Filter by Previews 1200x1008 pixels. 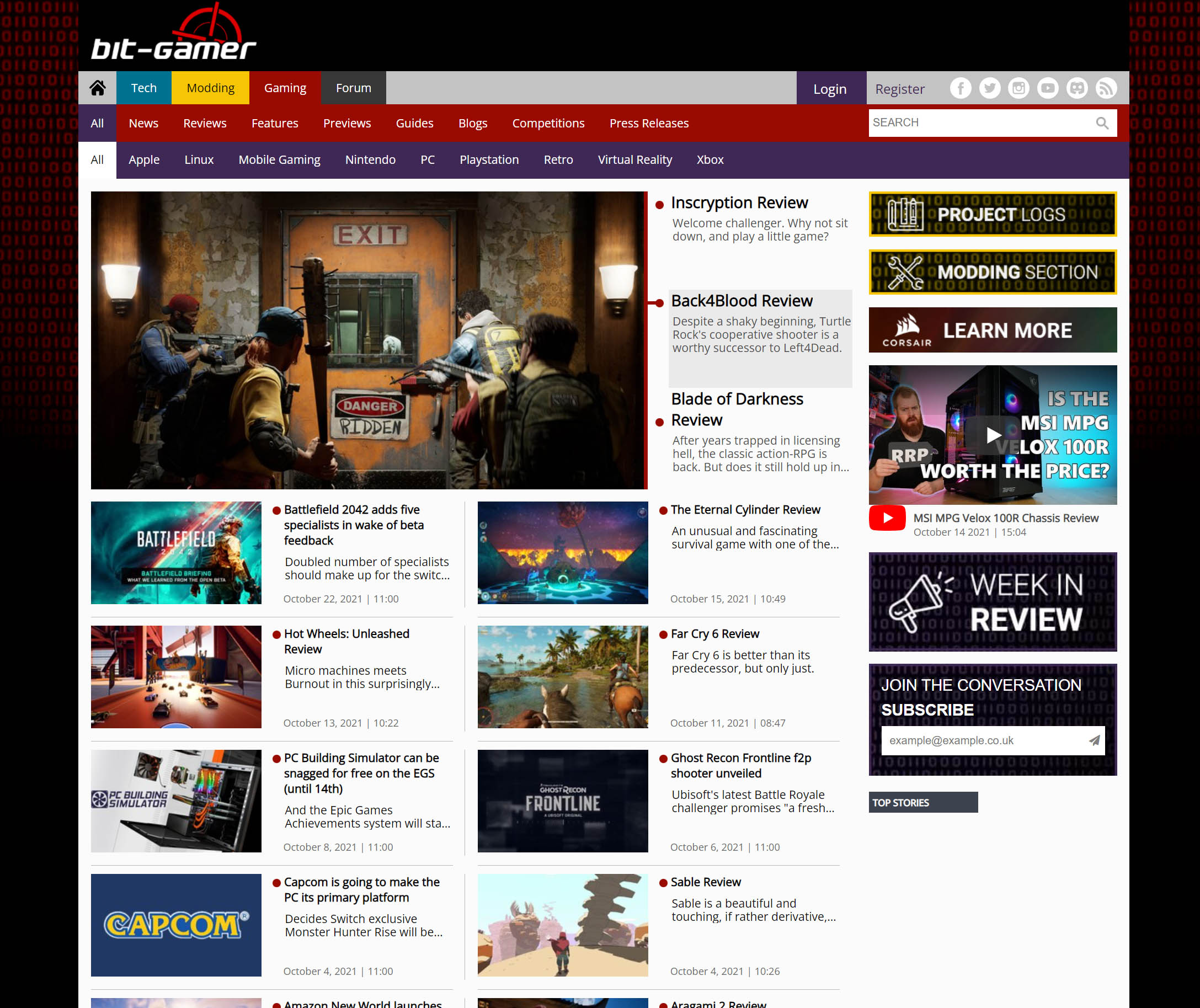click(x=347, y=123)
